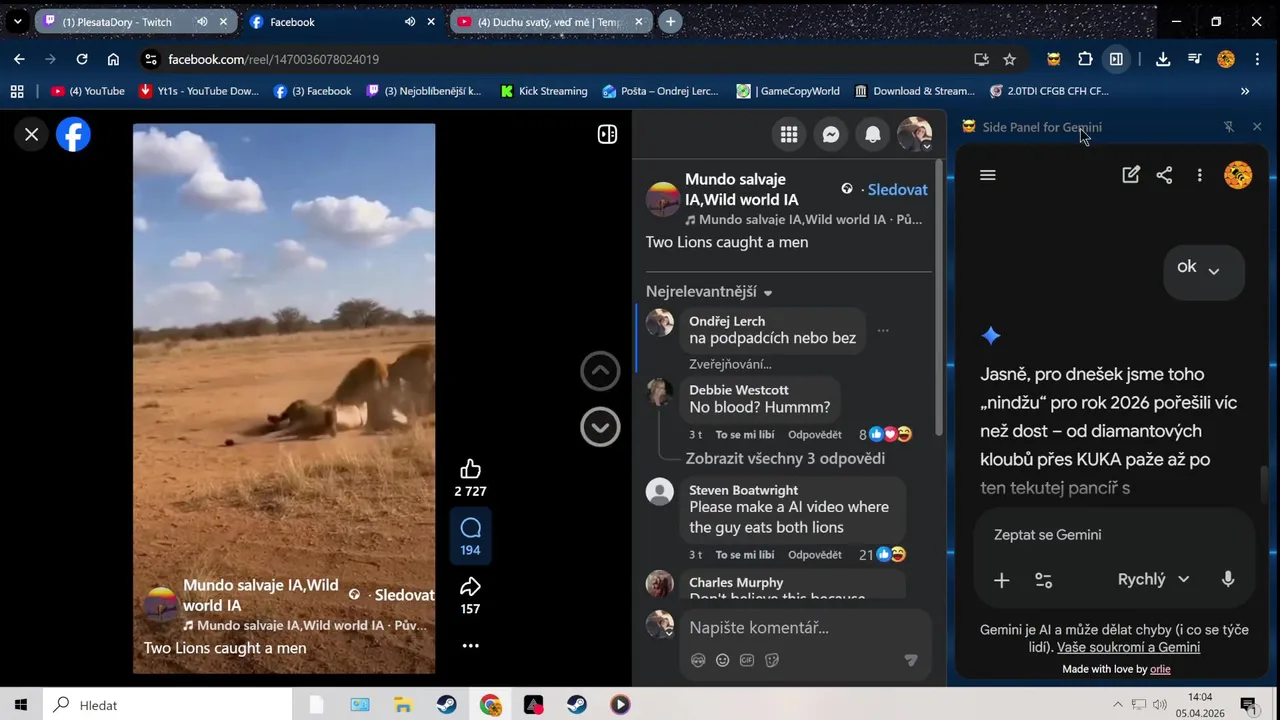Share the Gemini conversation
This screenshot has width=1280, height=720.
(1164, 175)
